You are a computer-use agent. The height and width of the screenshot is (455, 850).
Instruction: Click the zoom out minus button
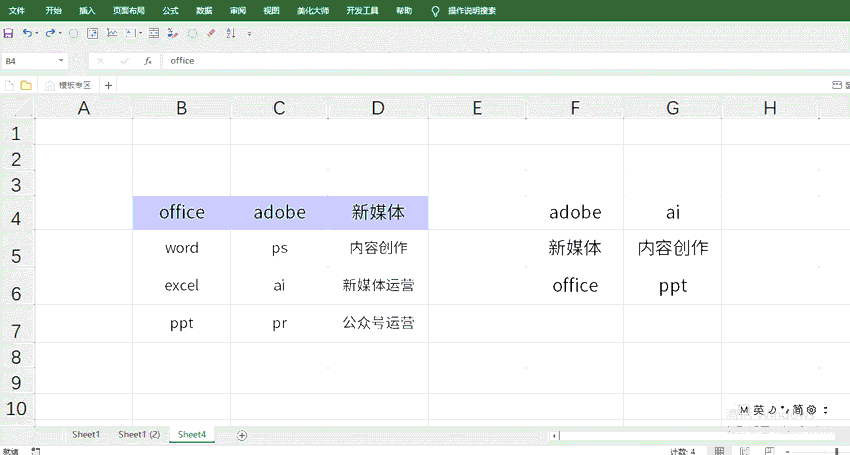coord(787,451)
